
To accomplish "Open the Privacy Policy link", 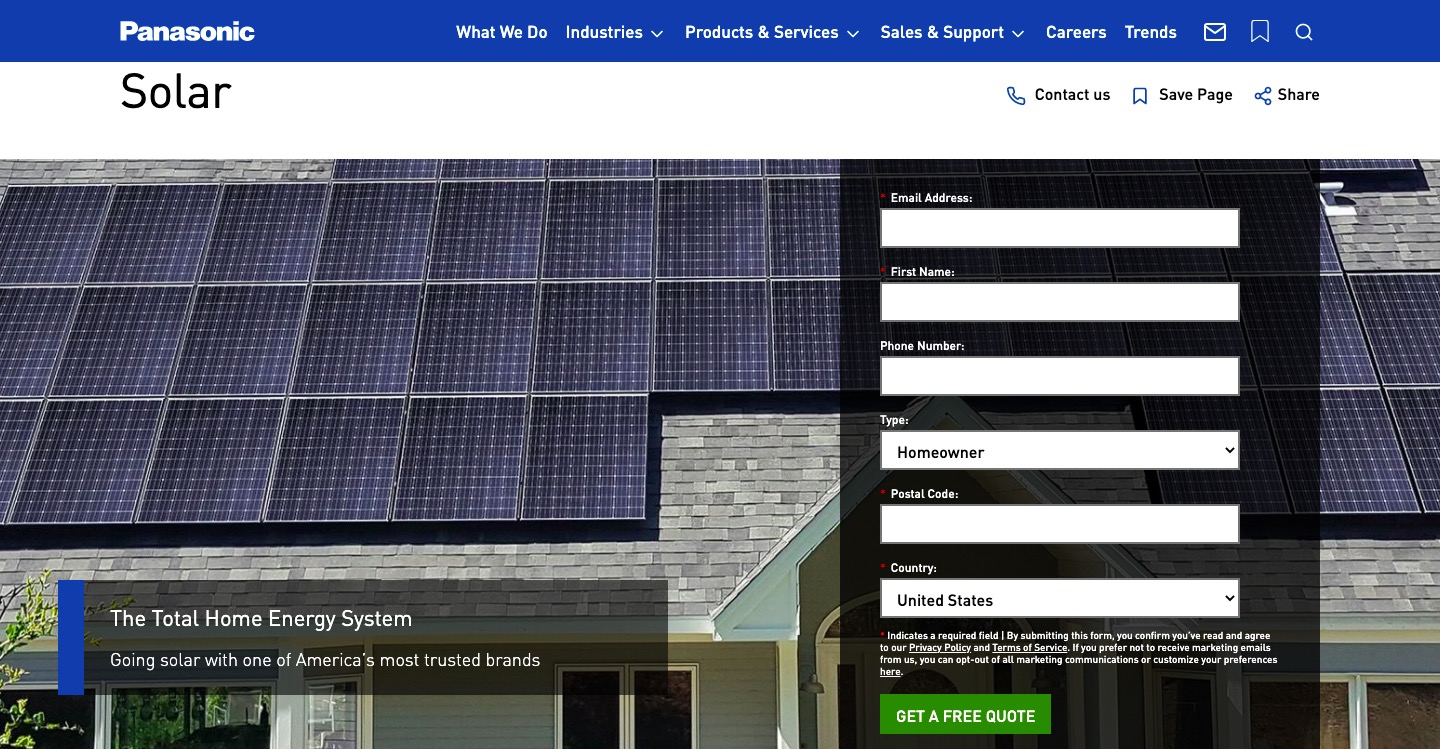I will pos(940,648).
